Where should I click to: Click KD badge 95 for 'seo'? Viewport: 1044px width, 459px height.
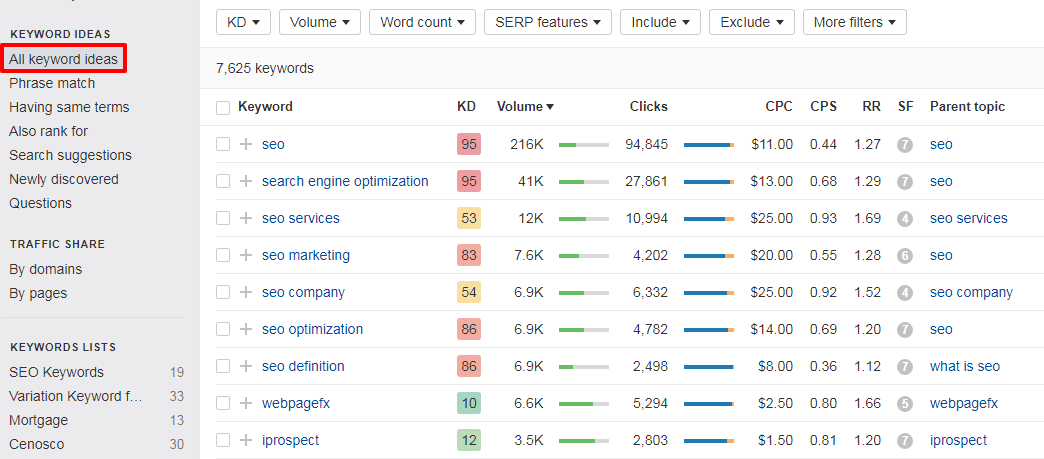(x=469, y=144)
